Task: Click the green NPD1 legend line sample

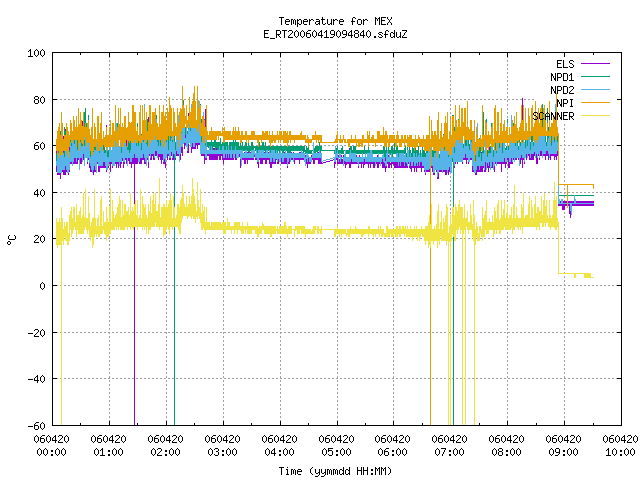Action: click(x=595, y=76)
